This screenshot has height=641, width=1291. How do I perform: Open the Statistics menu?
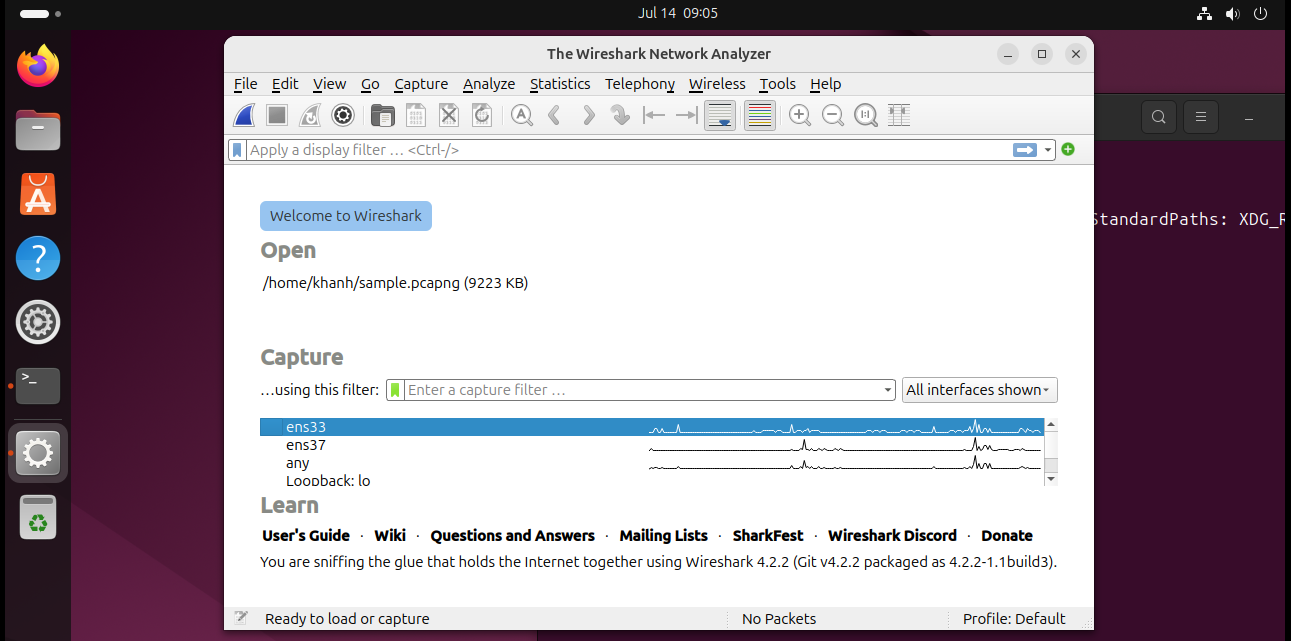[560, 84]
